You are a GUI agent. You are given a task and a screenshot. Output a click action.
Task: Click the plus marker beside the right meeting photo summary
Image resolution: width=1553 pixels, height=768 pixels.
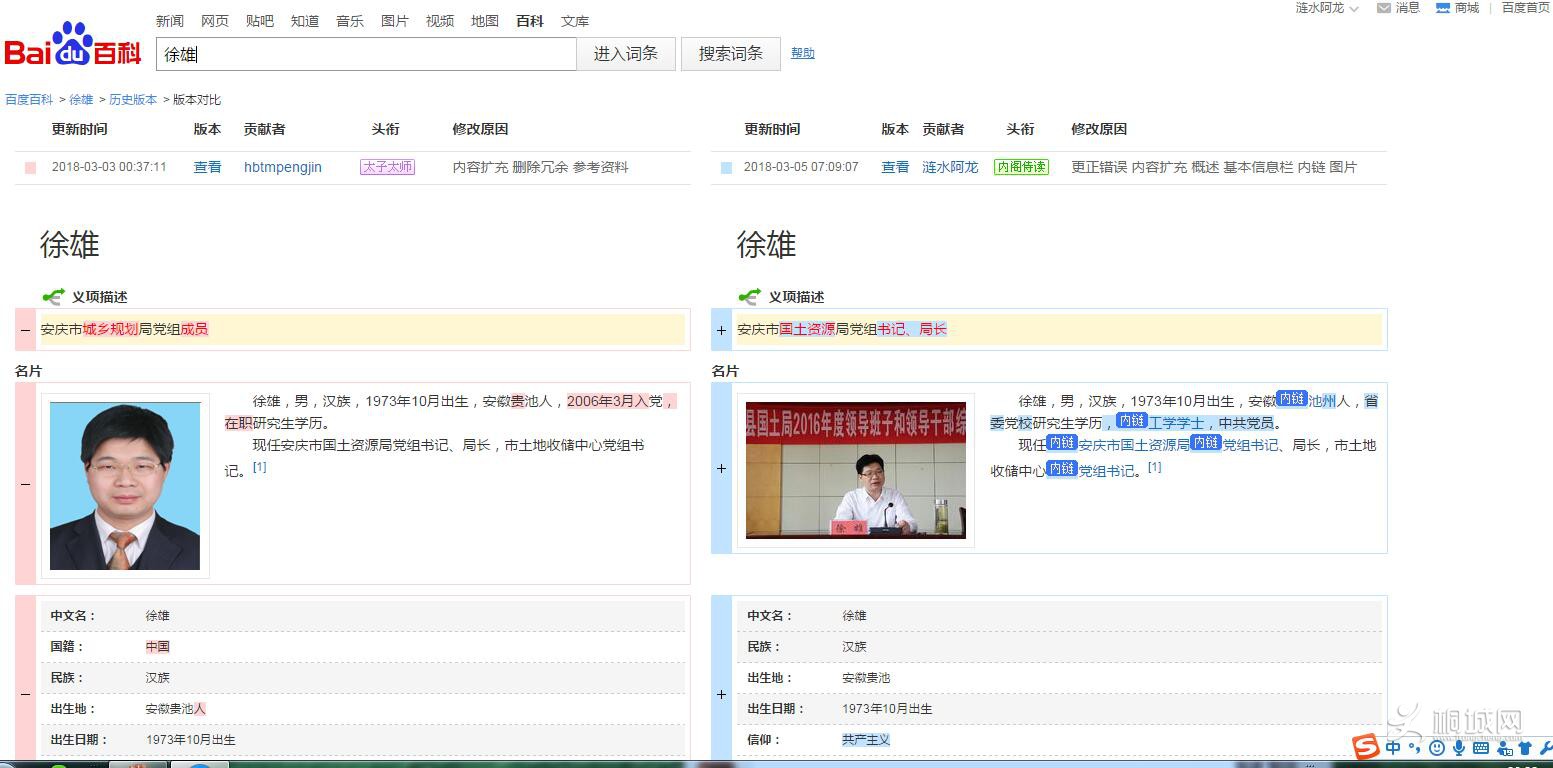click(x=722, y=468)
